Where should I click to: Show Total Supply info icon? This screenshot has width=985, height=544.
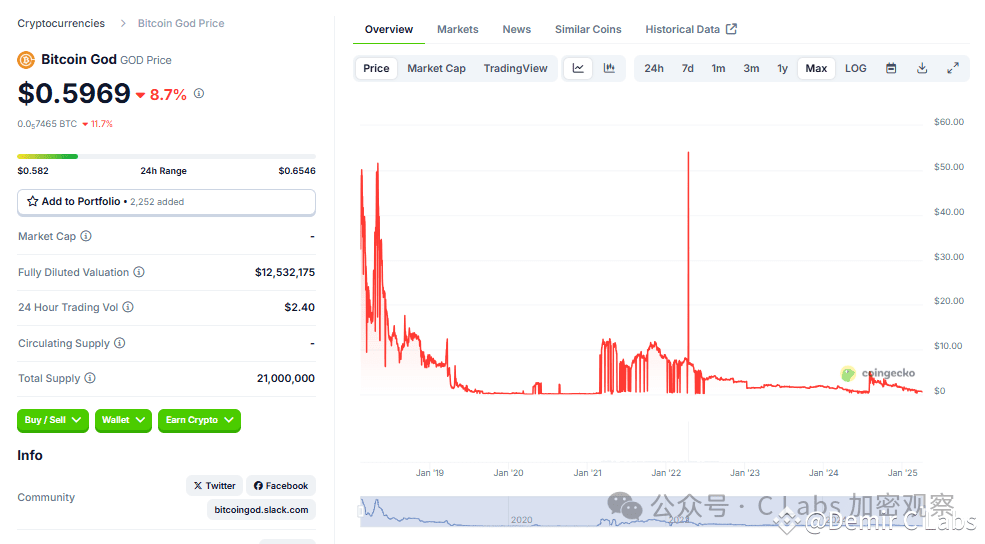(90, 378)
